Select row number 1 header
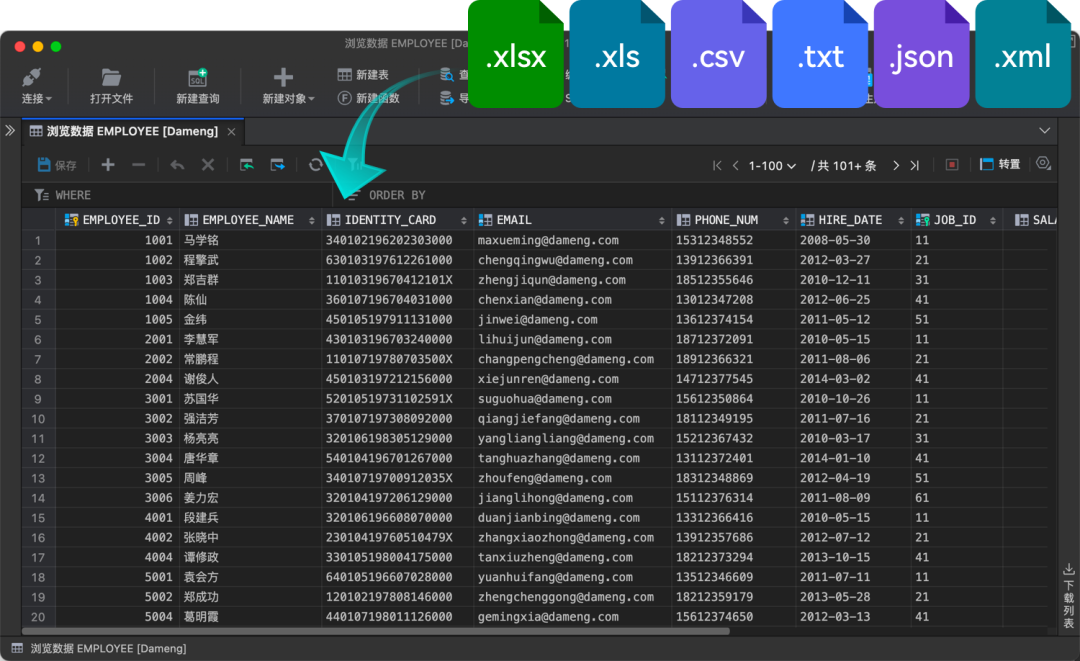 pos(38,240)
